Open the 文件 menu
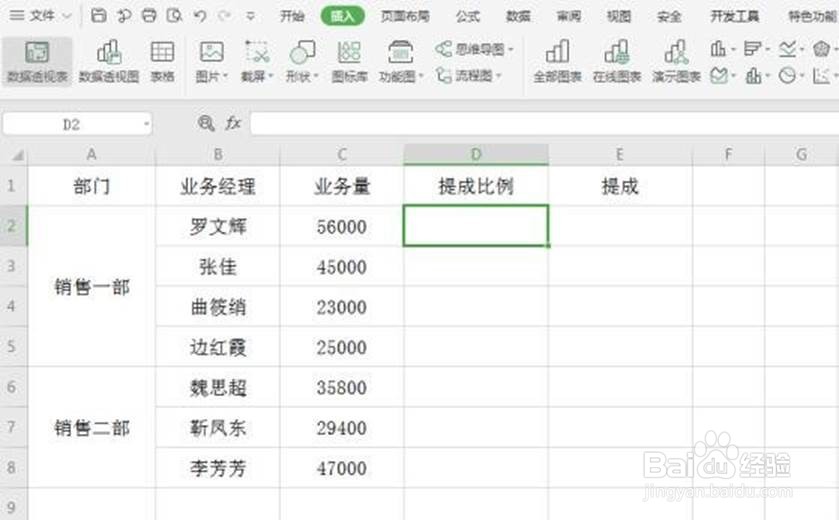This screenshot has height=520, width=839. point(41,16)
